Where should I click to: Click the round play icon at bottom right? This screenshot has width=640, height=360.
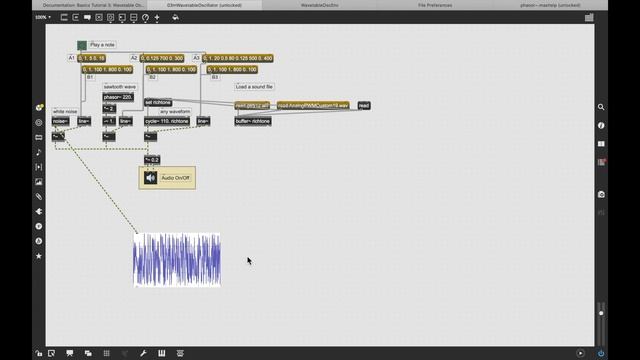point(580,353)
